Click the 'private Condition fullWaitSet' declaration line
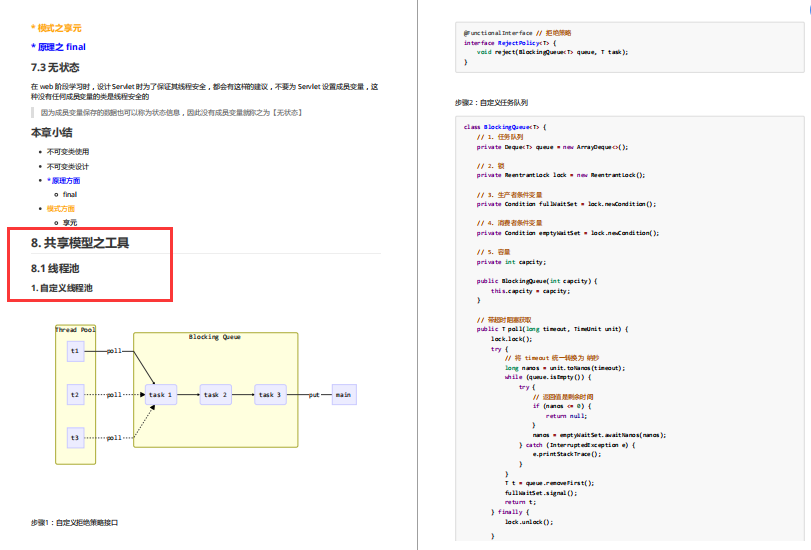The image size is (811, 550). 566,204
